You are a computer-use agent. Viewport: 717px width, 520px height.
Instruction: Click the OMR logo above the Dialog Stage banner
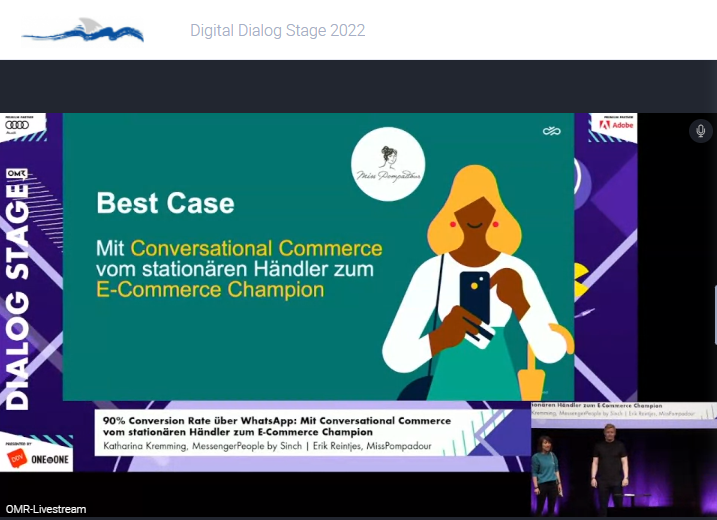tap(16, 174)
